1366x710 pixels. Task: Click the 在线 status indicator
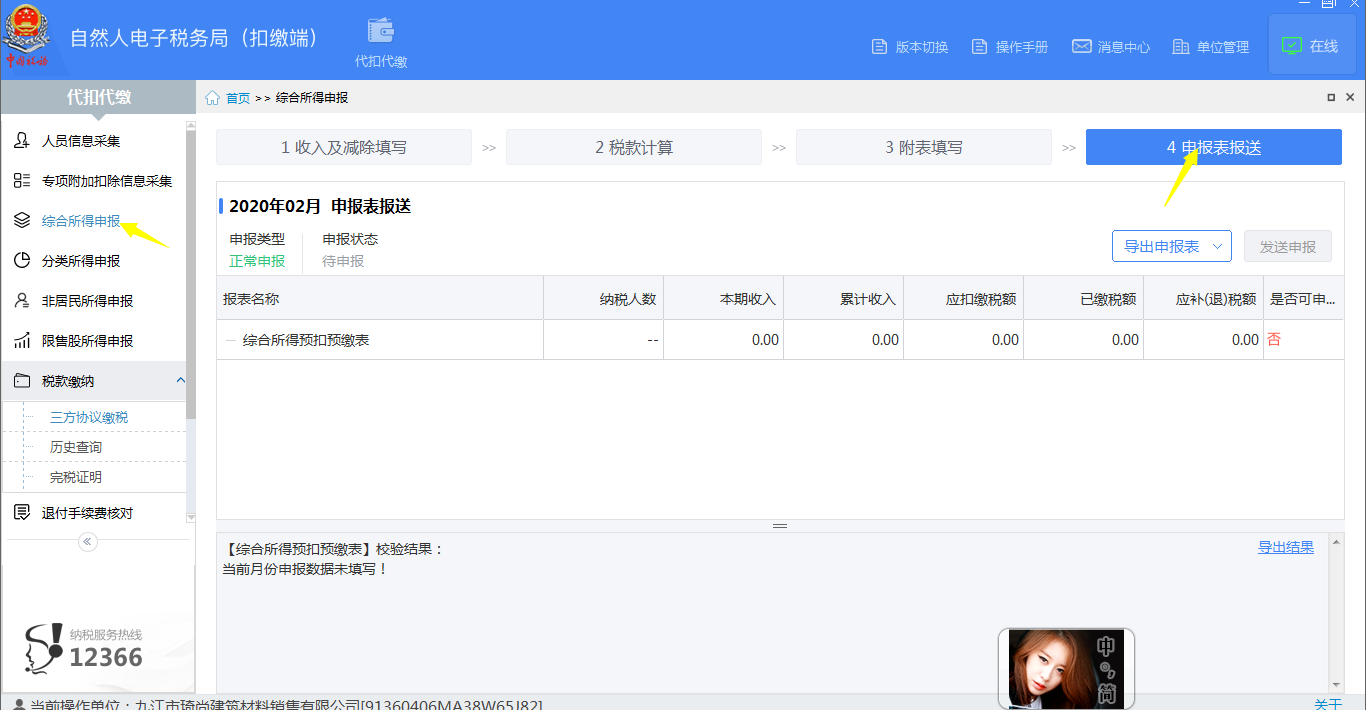tap(1311, 45)
